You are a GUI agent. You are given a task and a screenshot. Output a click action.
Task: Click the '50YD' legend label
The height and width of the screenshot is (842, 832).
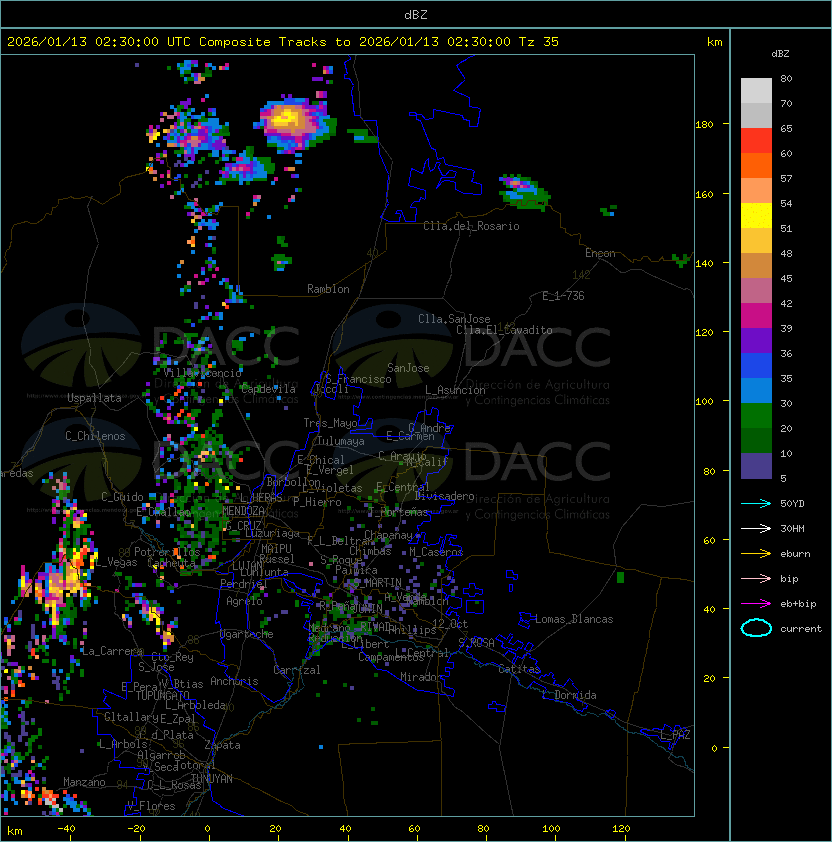point(792,503)
